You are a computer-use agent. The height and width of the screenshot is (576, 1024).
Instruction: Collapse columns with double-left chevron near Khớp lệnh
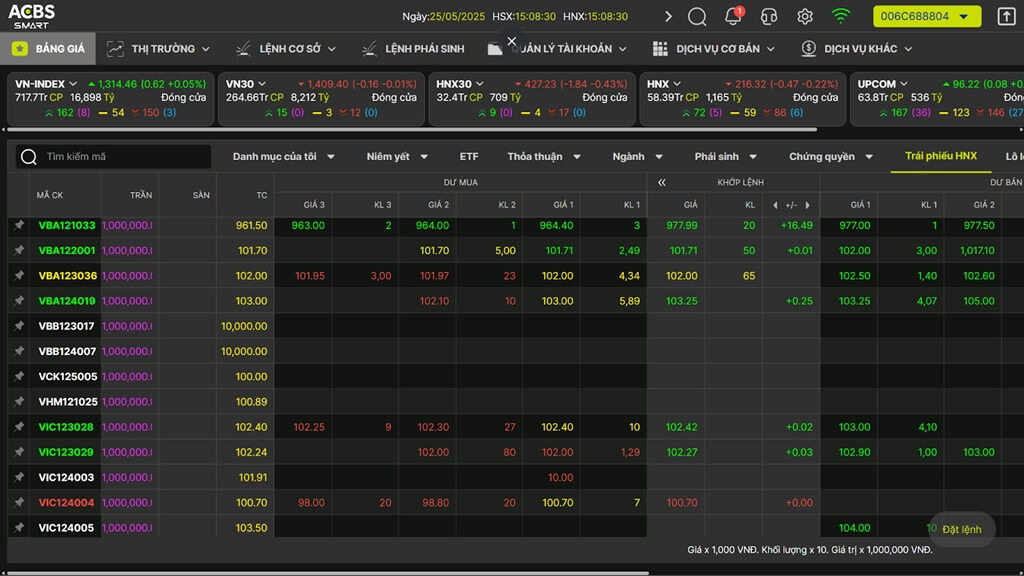click(x=662, y=182)
